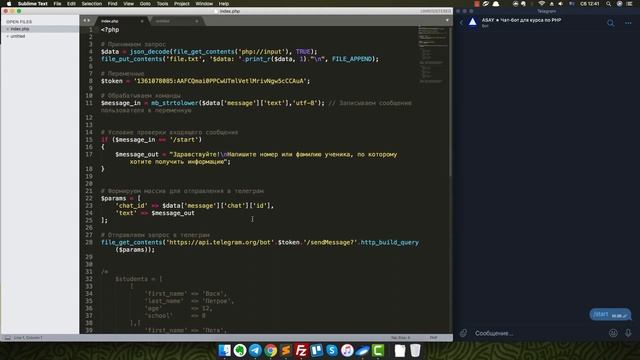Open the Find menu
Image resolution: width=640 pixels, height=360 pixels.
[x=112, y=4]
